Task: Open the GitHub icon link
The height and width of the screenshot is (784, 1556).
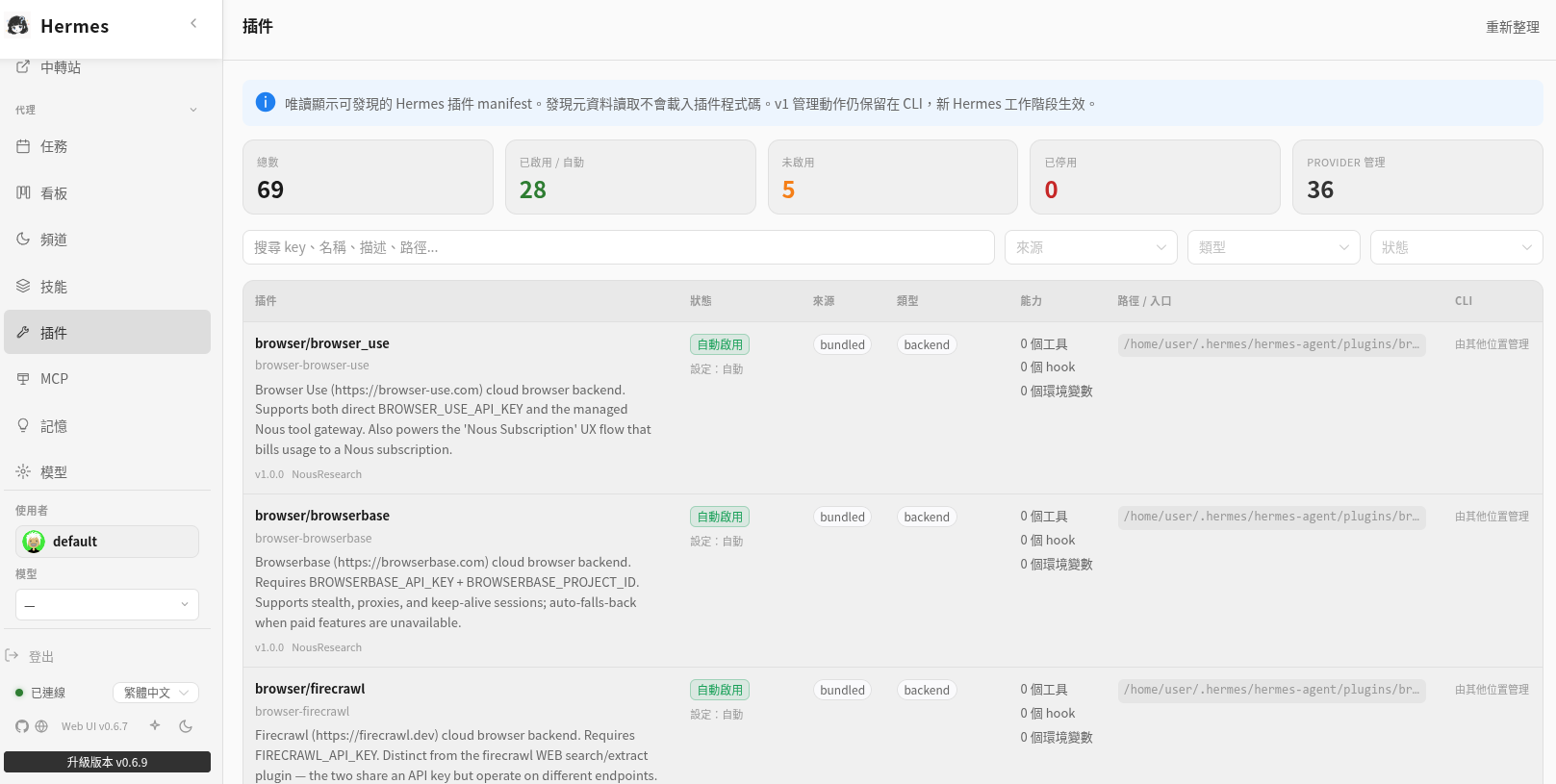Action: click(x=22, y=726)
